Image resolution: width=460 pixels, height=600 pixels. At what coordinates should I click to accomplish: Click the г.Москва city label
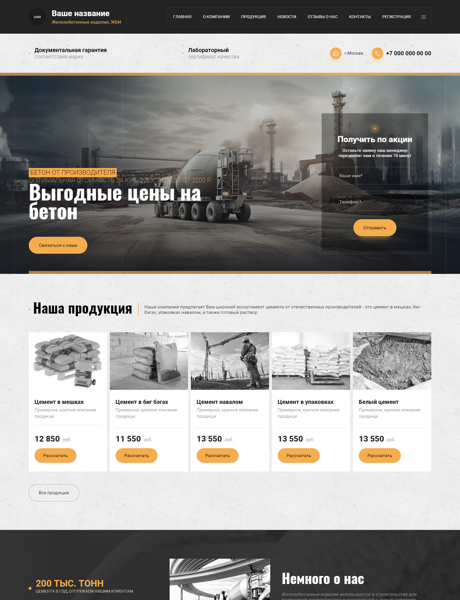354,53
